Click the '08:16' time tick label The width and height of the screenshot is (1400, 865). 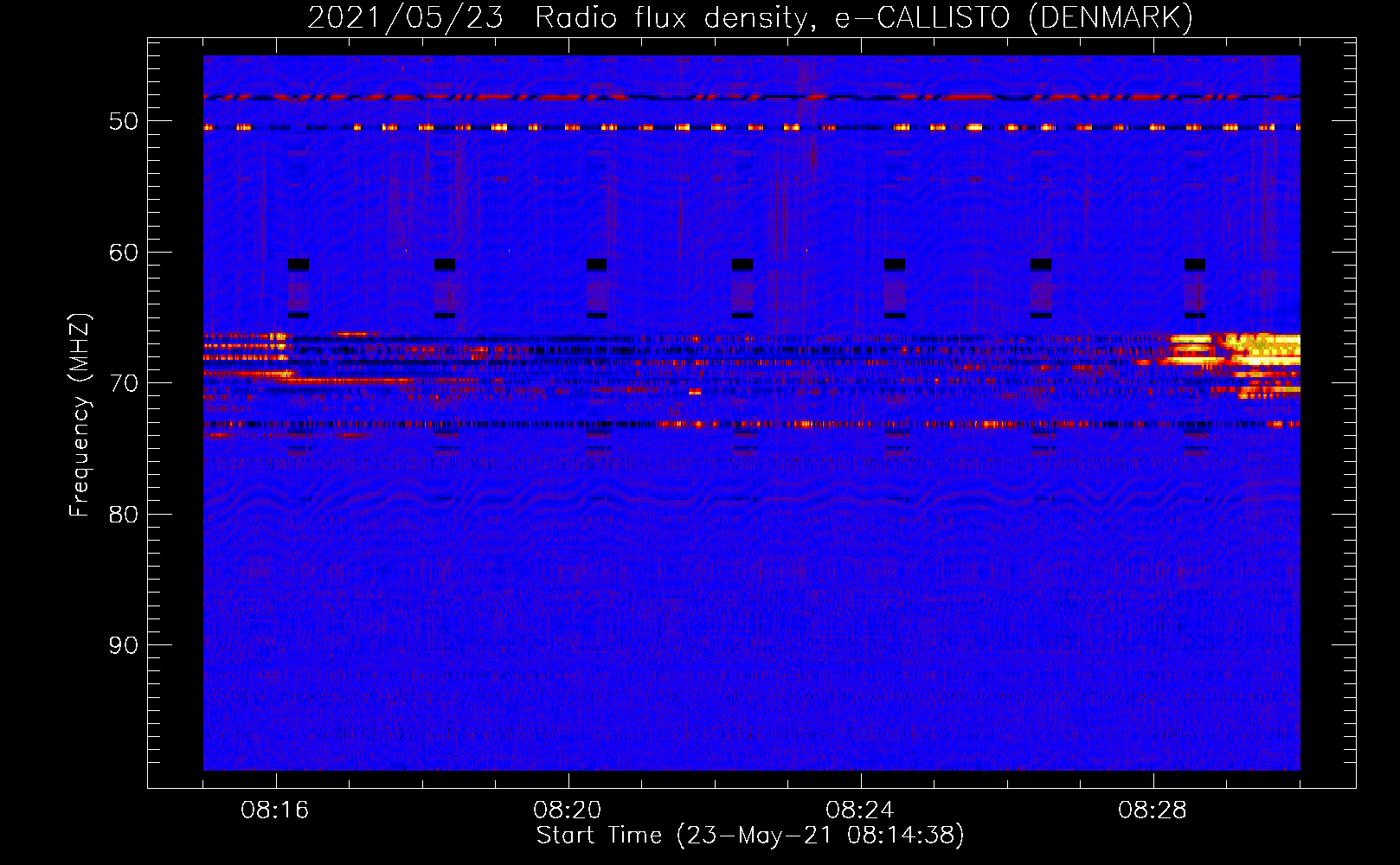coord(275,811)
